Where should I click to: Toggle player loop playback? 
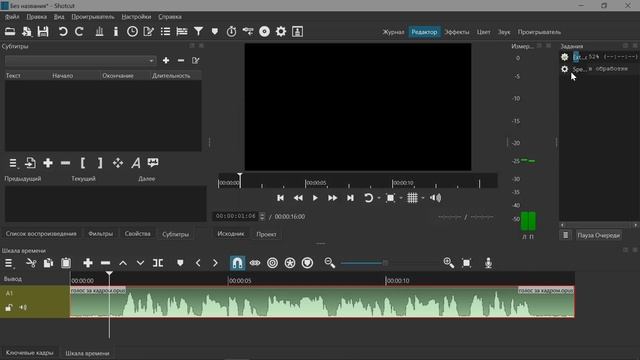(368, 198)
